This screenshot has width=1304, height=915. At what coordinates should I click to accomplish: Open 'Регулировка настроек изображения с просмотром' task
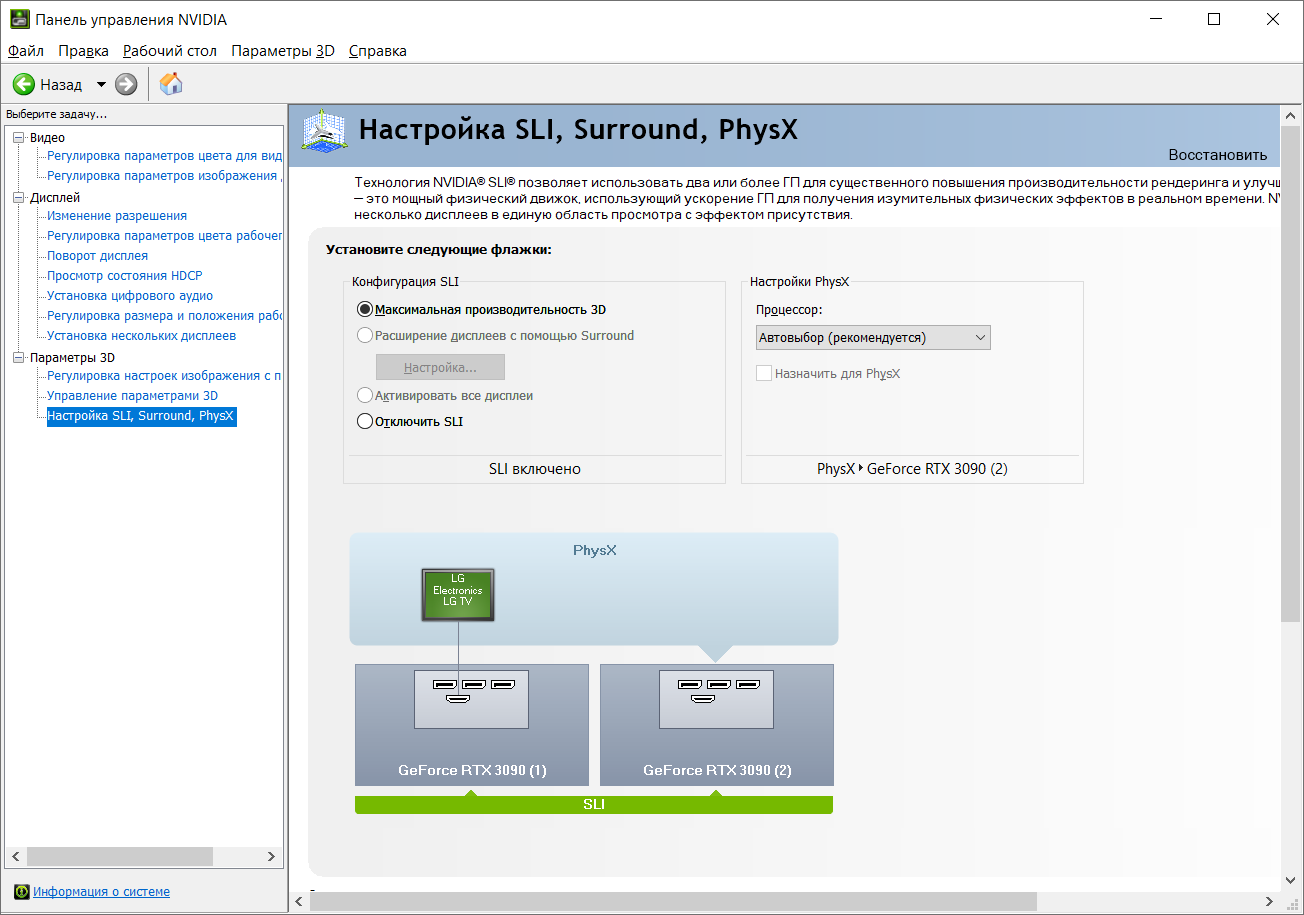tap(165, 376)
